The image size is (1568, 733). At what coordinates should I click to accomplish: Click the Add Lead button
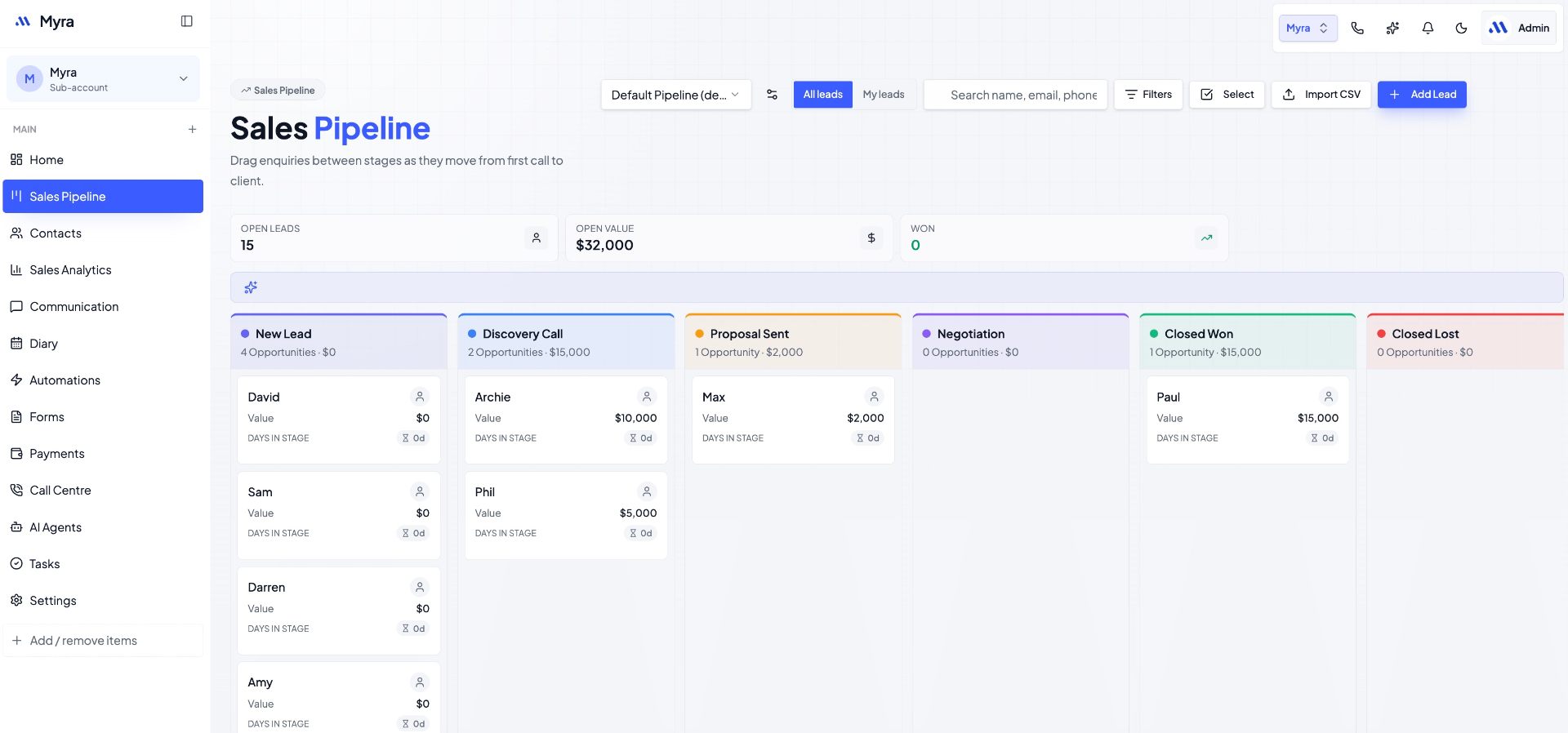point(1422,95)
